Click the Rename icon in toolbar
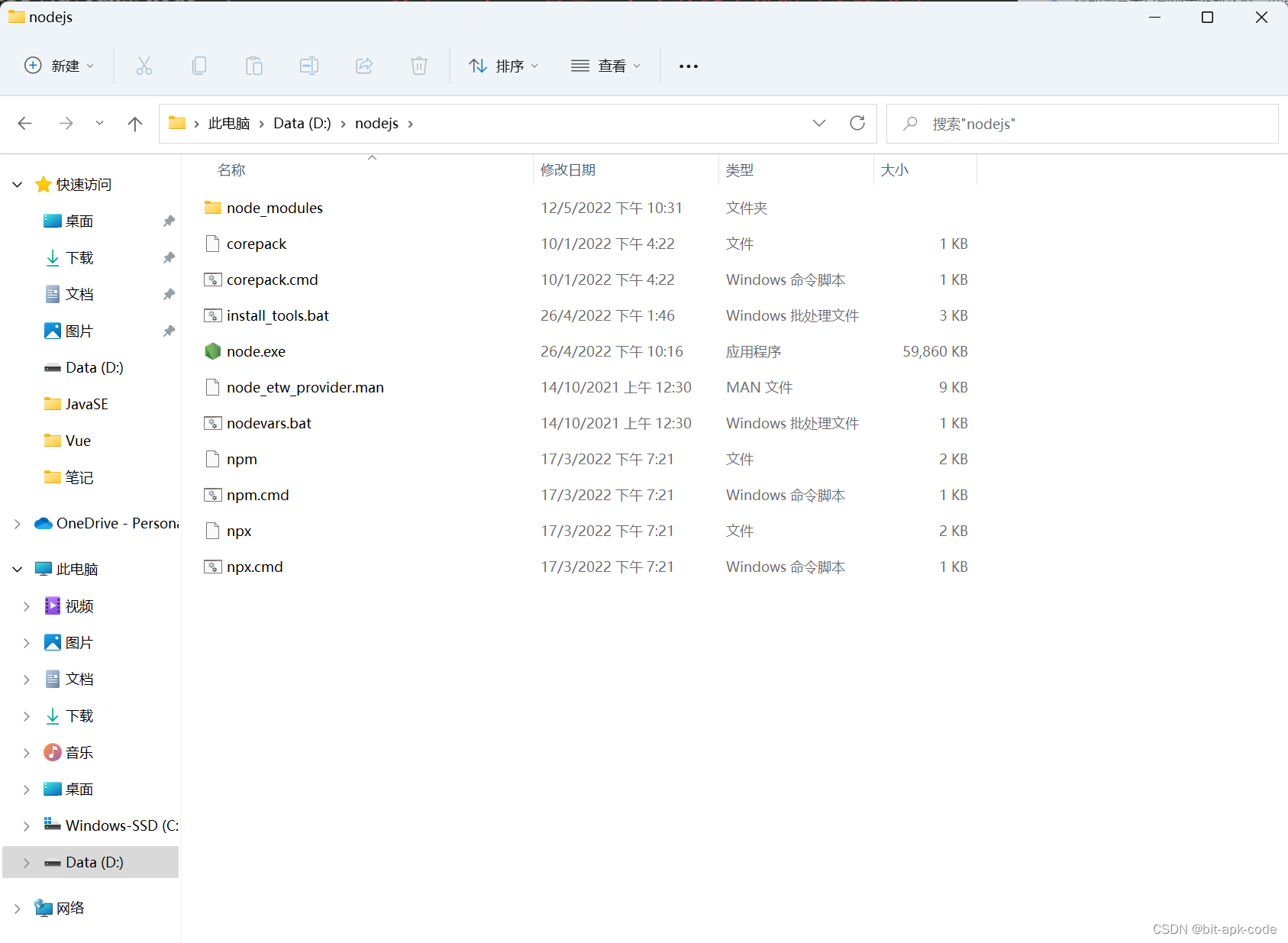Viewport: 1288px width, 943px height. (309, 66)
